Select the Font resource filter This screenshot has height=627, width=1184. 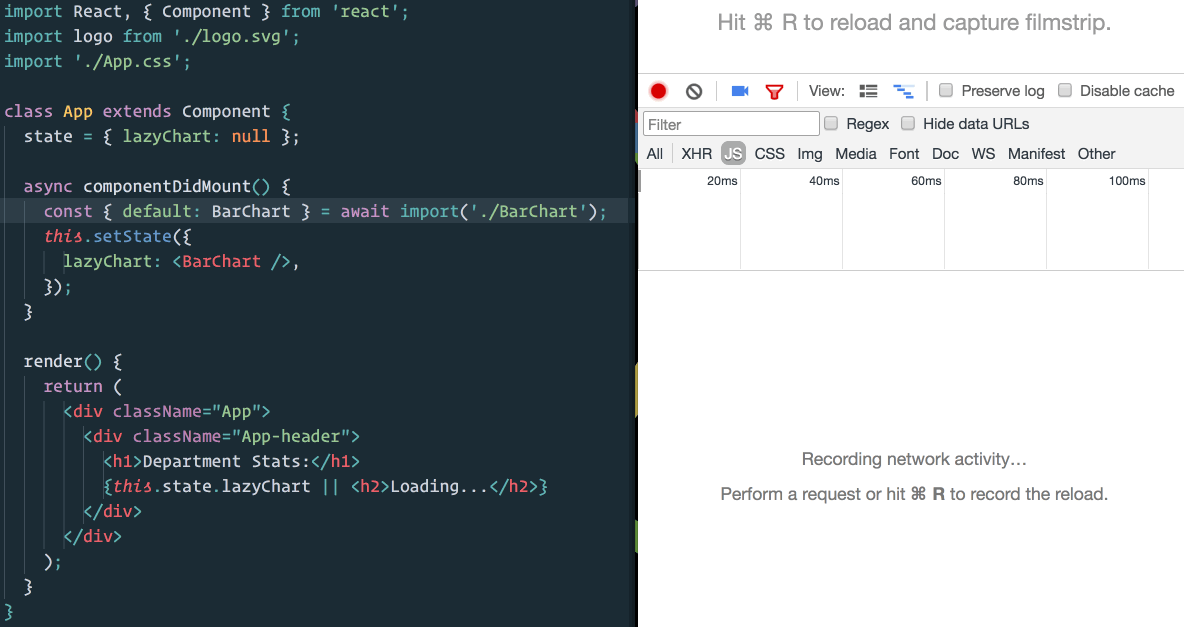[903, 153]
